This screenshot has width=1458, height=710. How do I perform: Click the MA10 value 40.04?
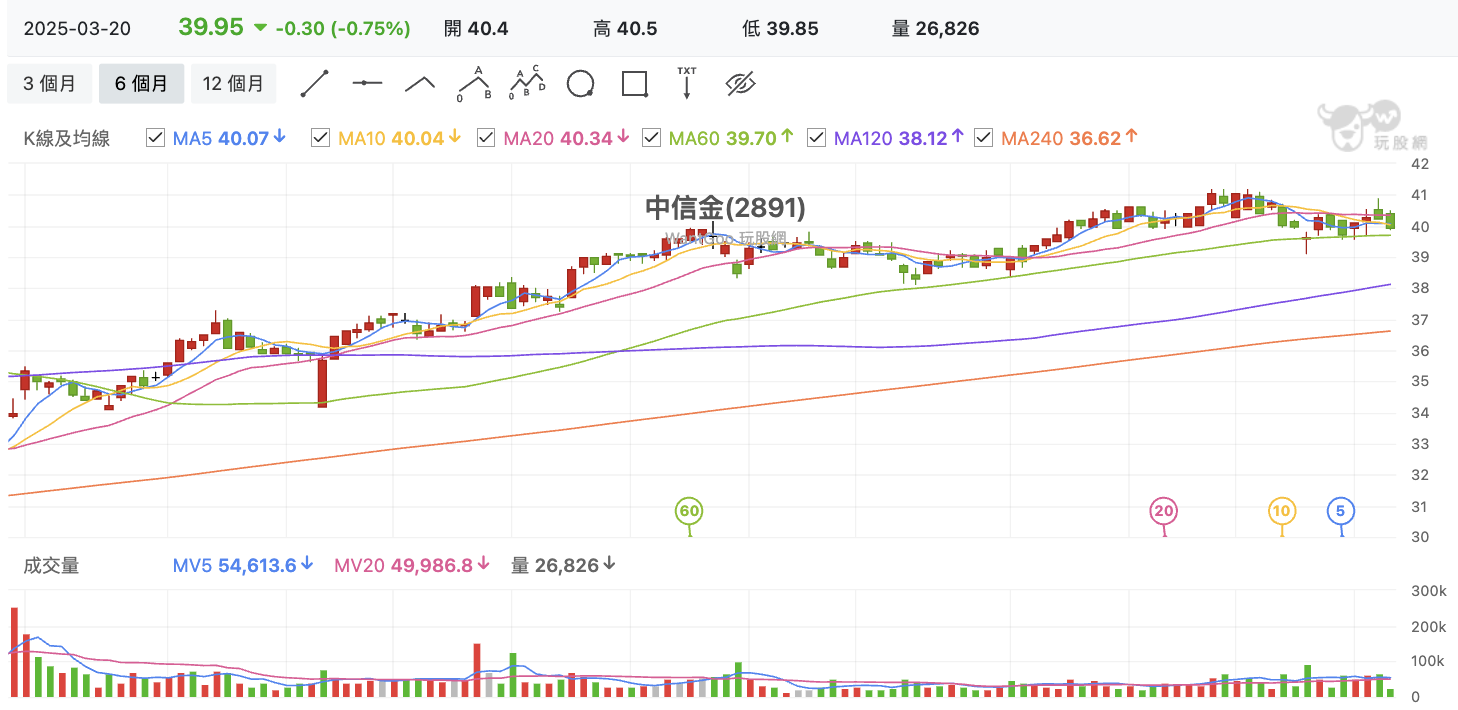417,138
